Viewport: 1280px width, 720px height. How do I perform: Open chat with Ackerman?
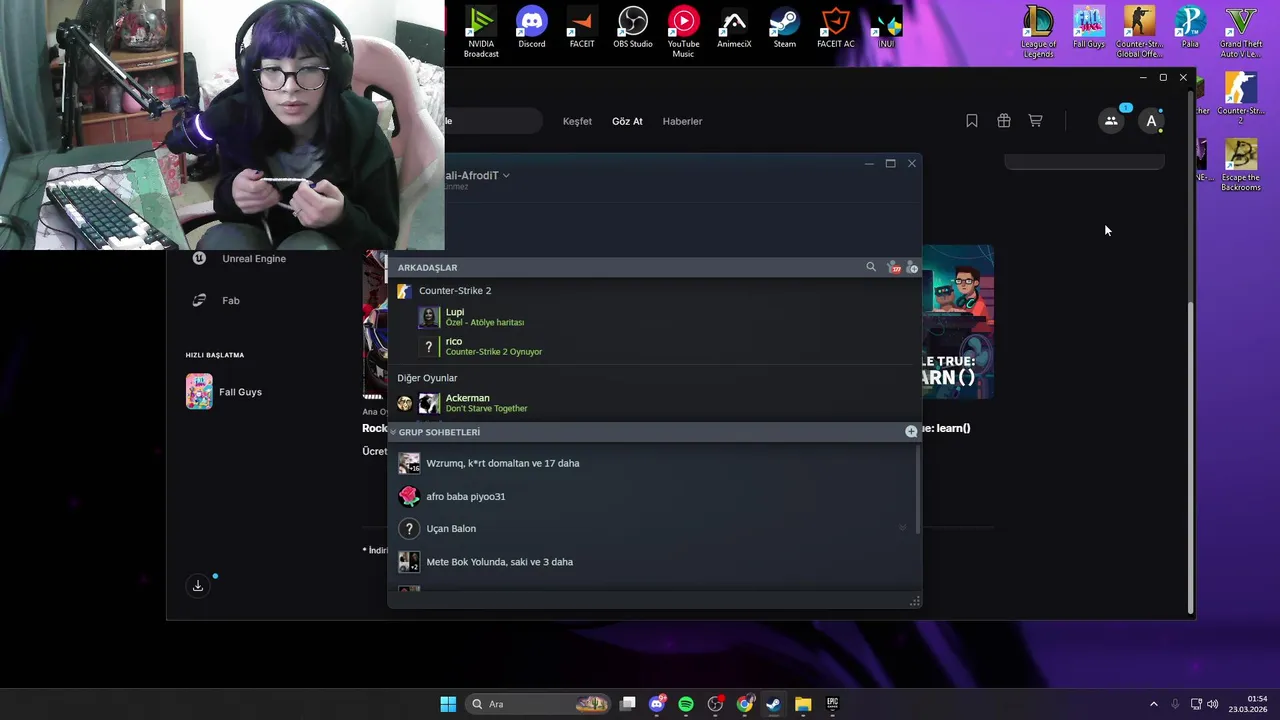(655, 403)
